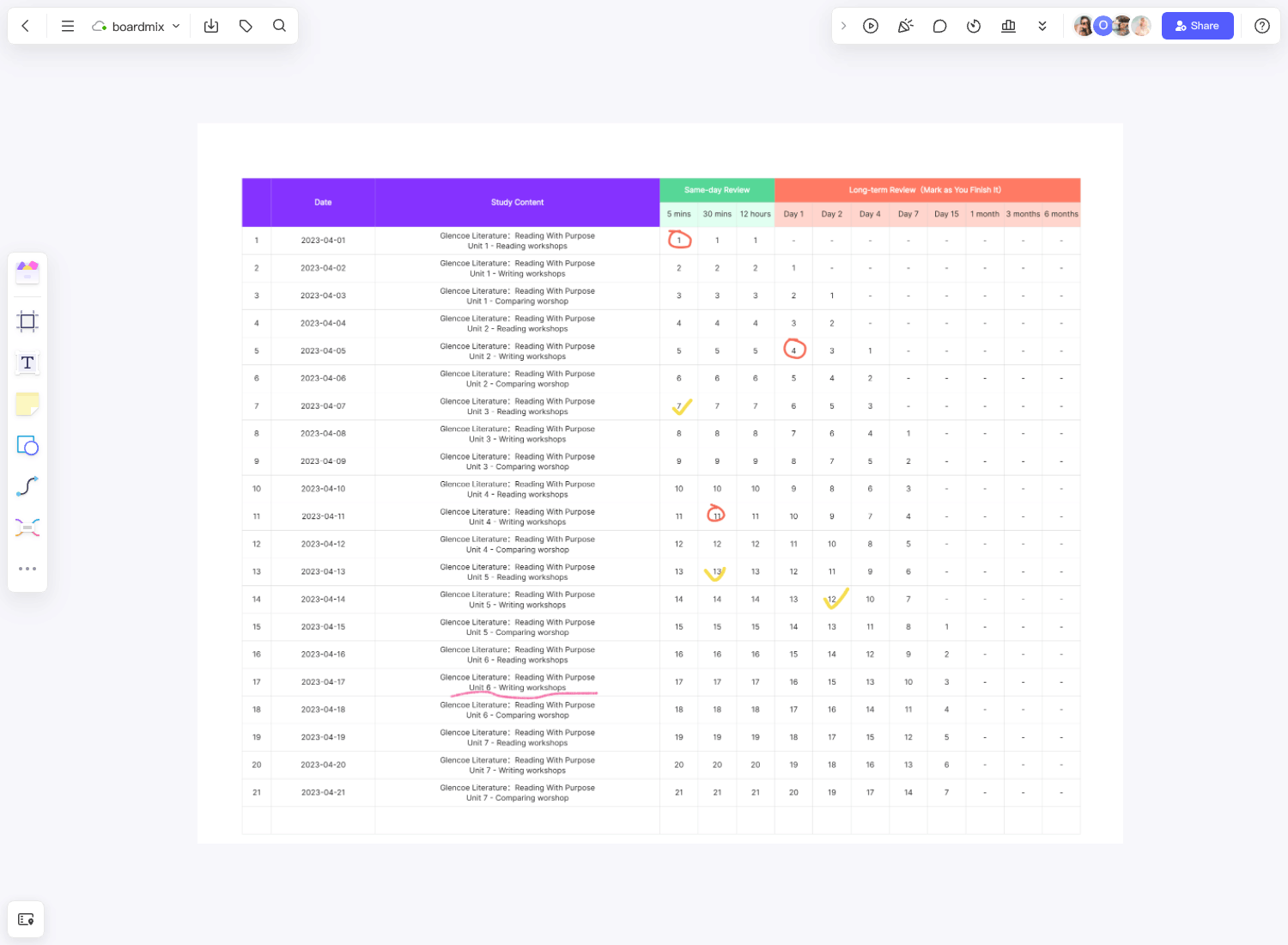1288x945 pixels.
Task: Select the connector line tool
Action: tap(27, 486)
